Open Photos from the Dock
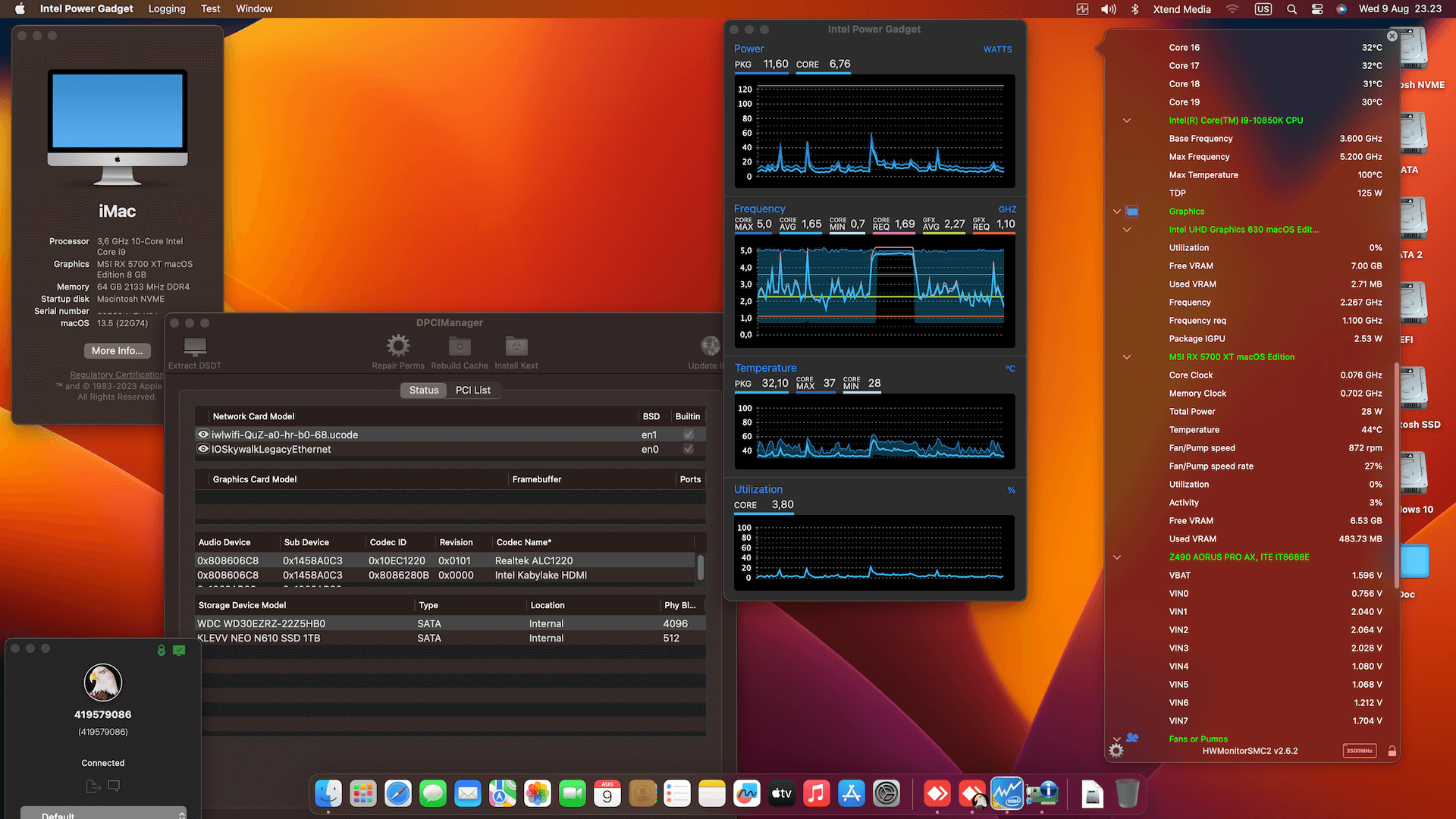 [538, 794]
